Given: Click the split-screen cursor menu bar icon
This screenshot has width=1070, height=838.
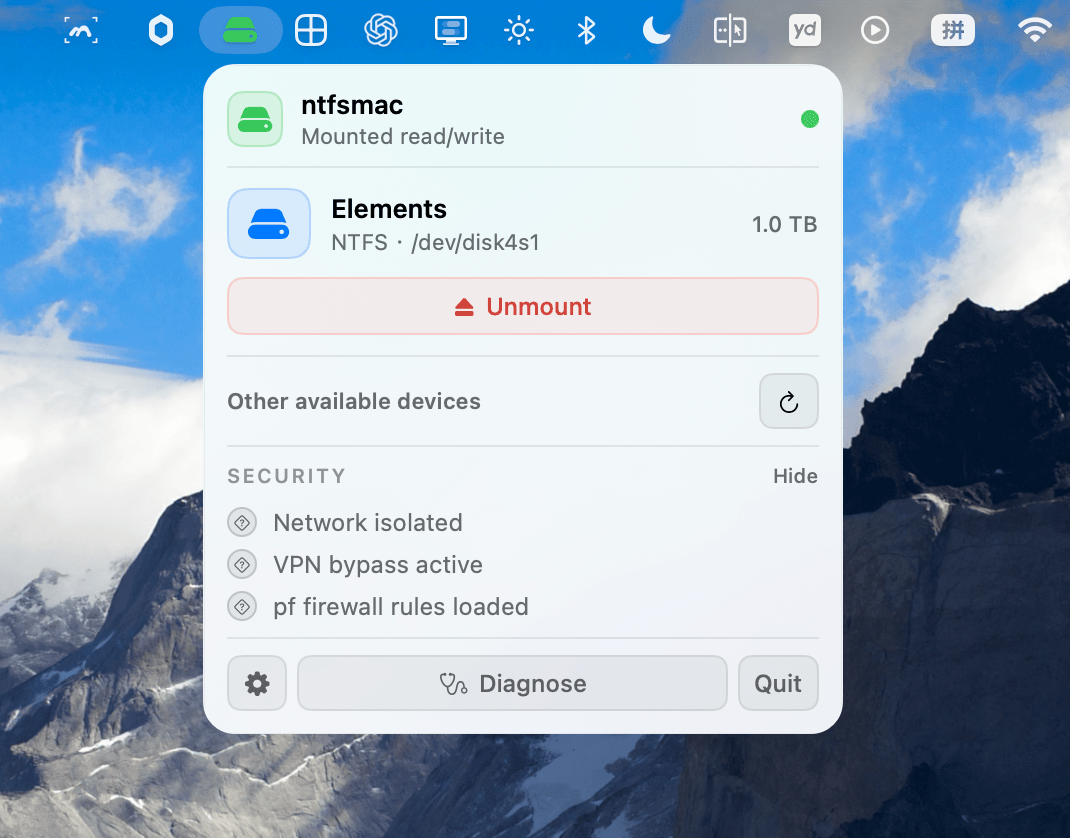Looking at the screenshot, I should 729,30.
